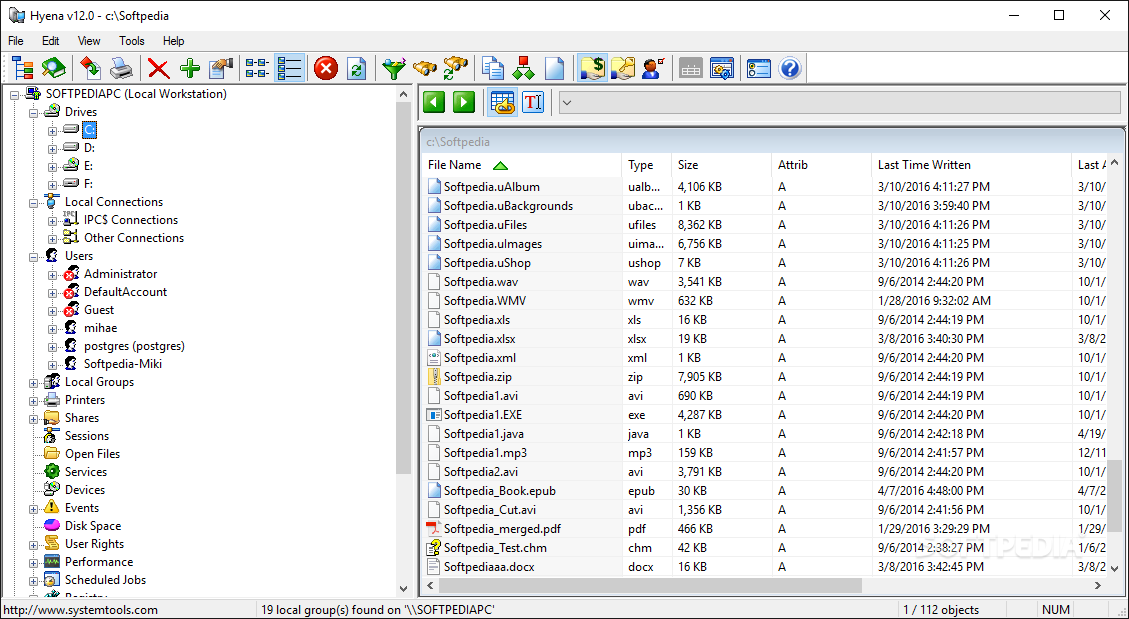Collapse the Users tree node
Viewport: 1129px width, 619px height.
click(x=33, y=256)
